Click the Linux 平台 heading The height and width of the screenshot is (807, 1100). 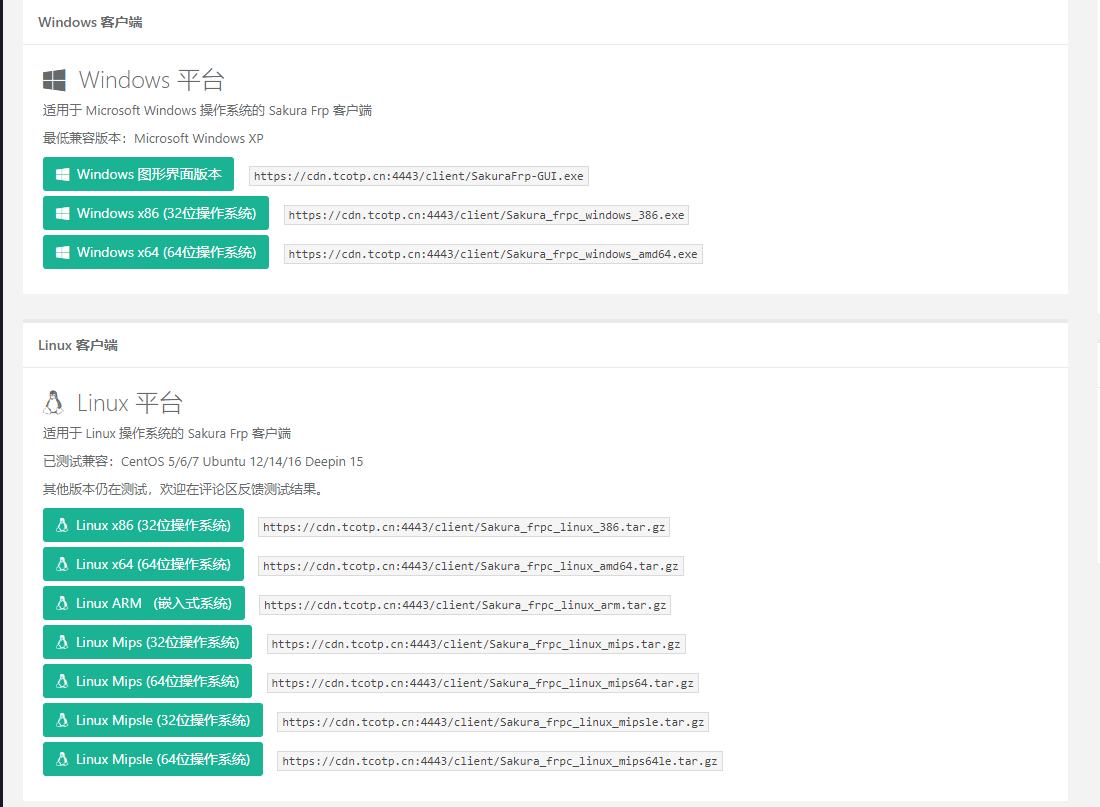130,404
